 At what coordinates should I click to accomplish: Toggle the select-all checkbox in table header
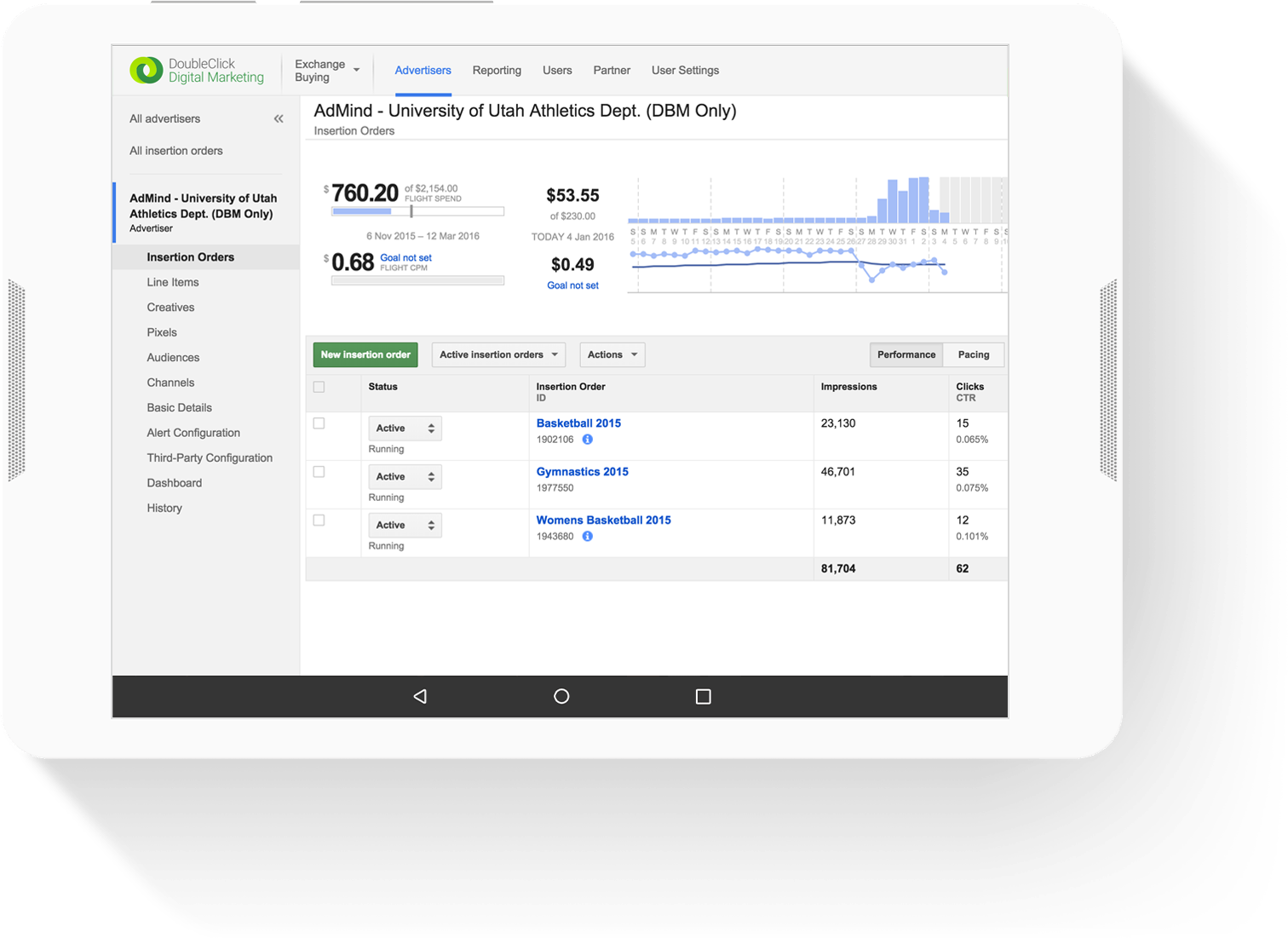[x=319, y=387]
